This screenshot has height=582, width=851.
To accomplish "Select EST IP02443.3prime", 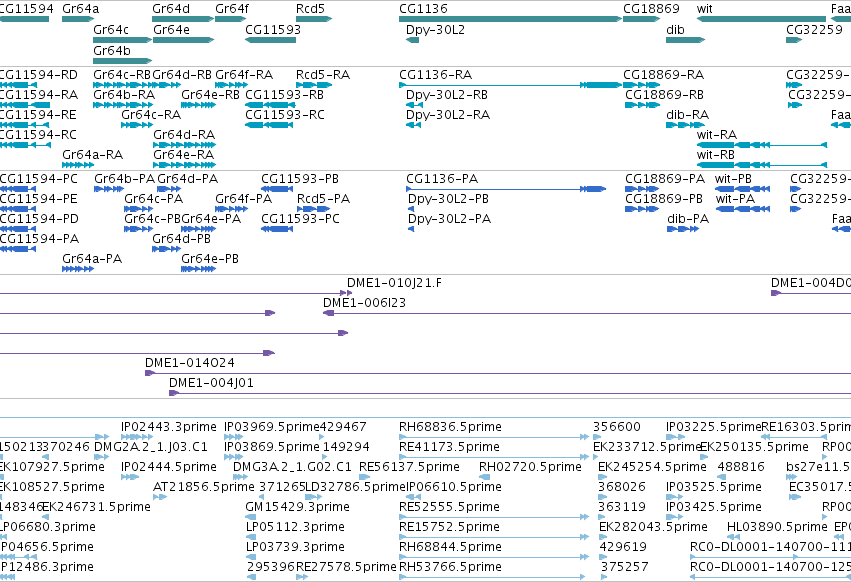I will [137, 437].
